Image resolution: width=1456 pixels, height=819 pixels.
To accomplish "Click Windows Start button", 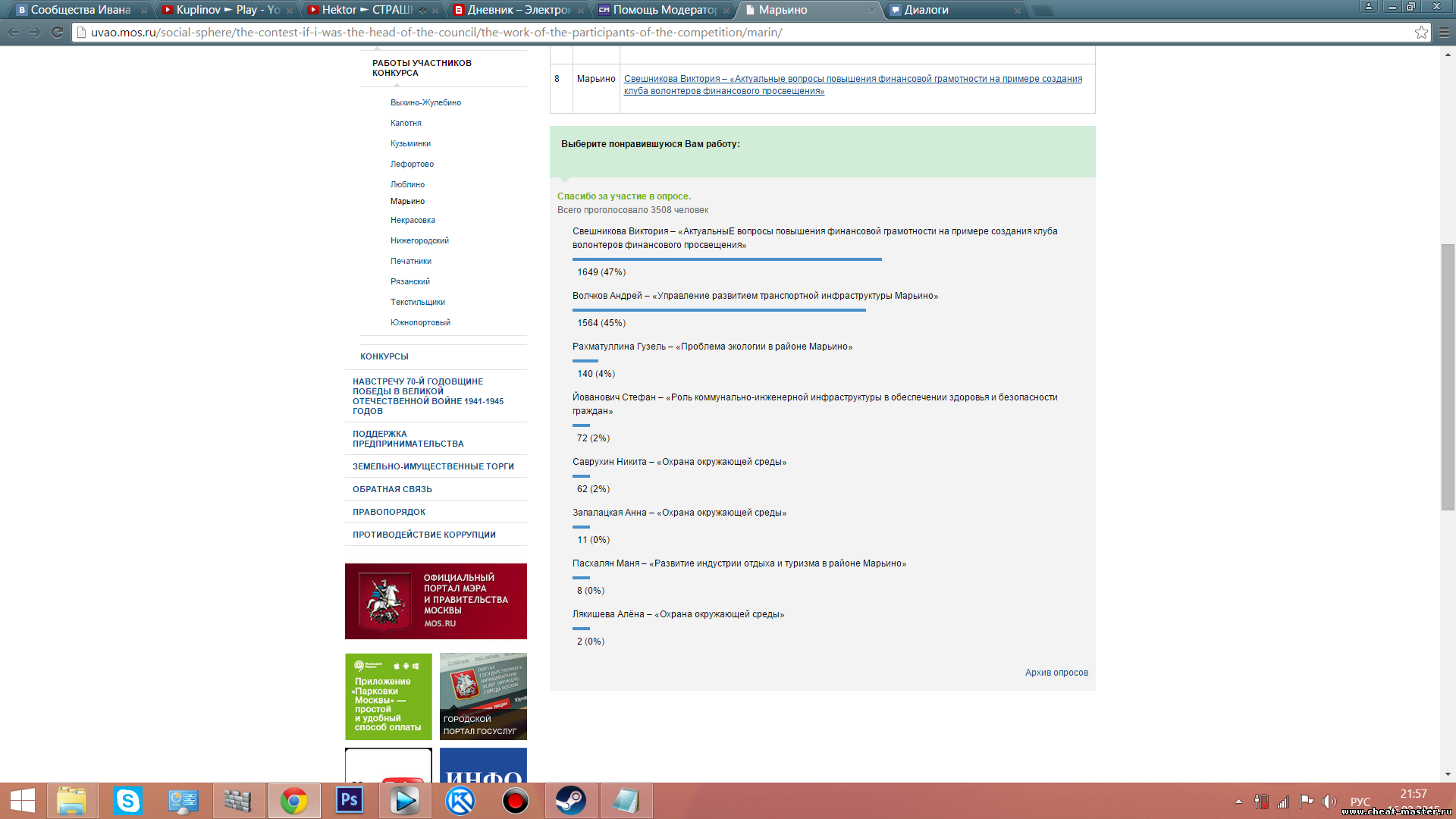I will click(22, 801).
